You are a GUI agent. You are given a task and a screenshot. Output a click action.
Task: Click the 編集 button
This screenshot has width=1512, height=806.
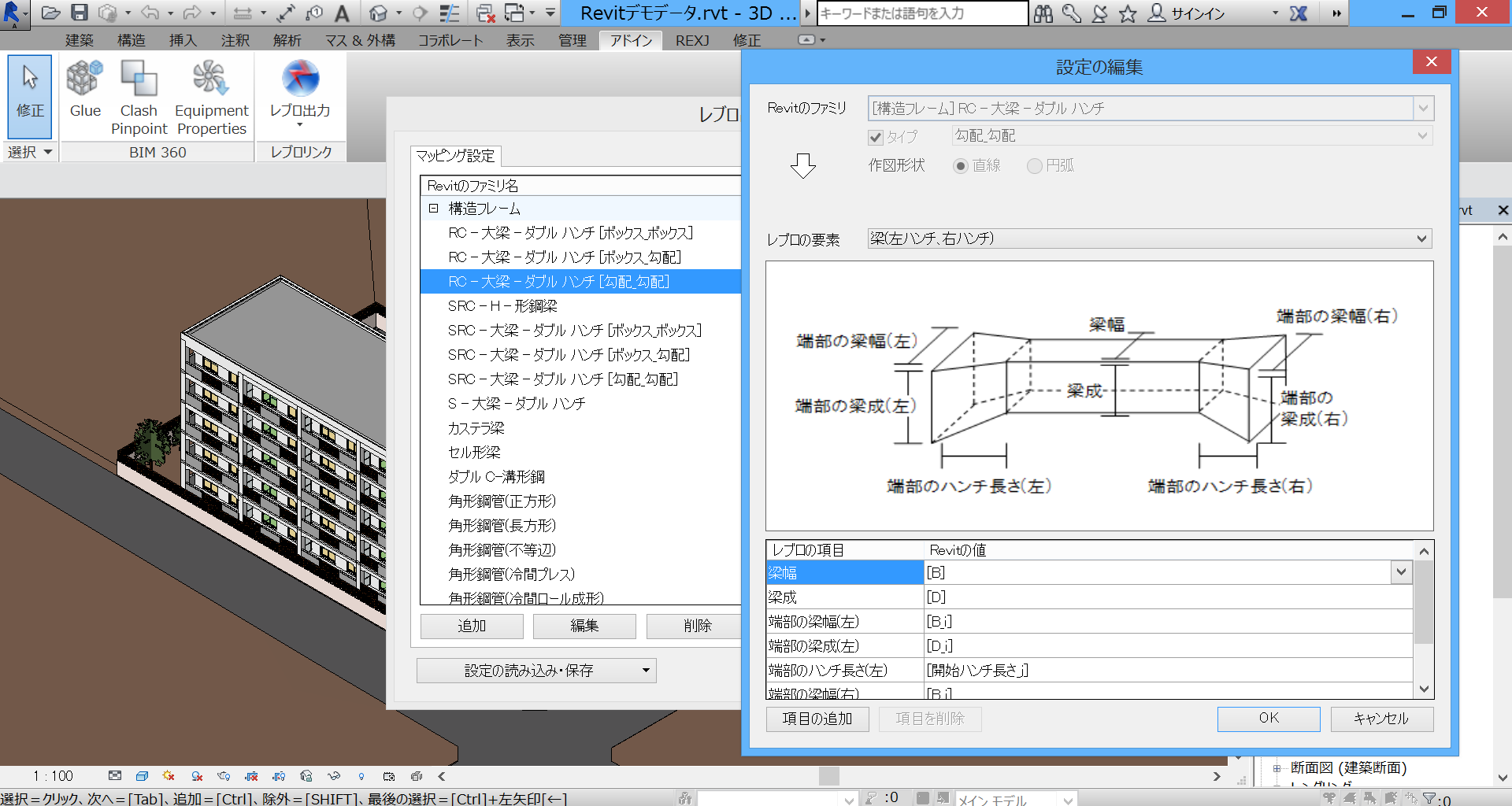point(584,626)
